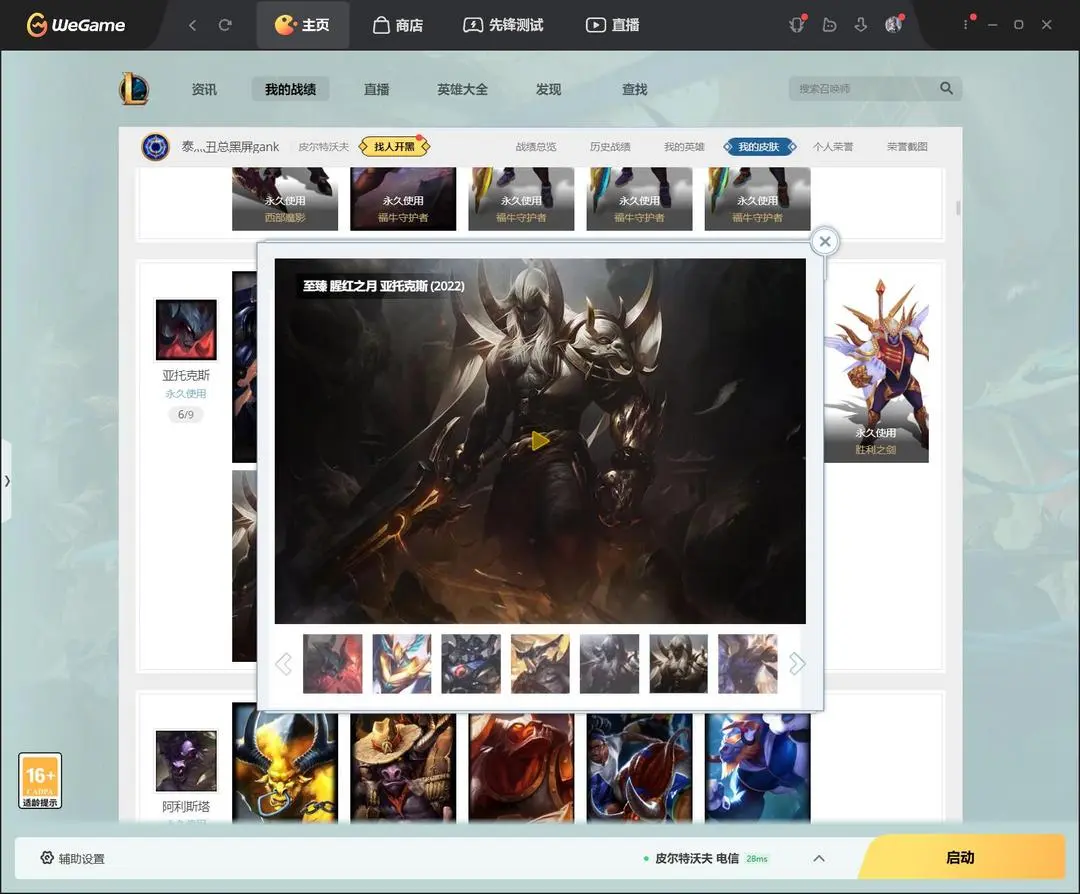Play the skin preview video

tap(540, 441)
